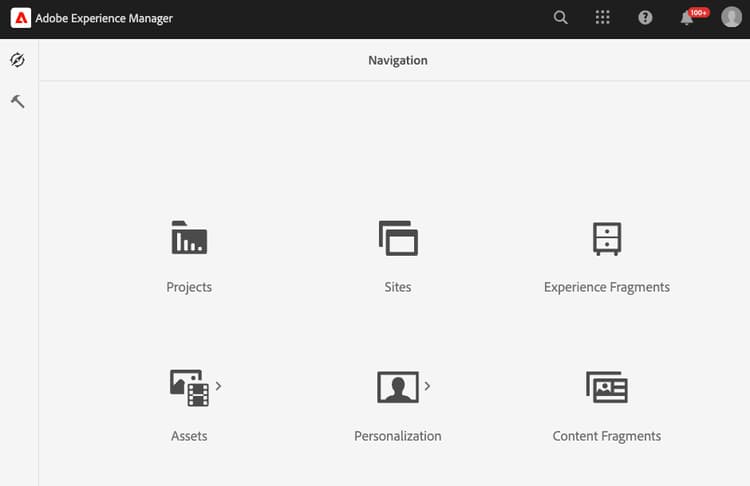Screen dimensions: 750x486
Task: Open the Sites pages icon
Action: pyautogui.click(x=398, y=238)
